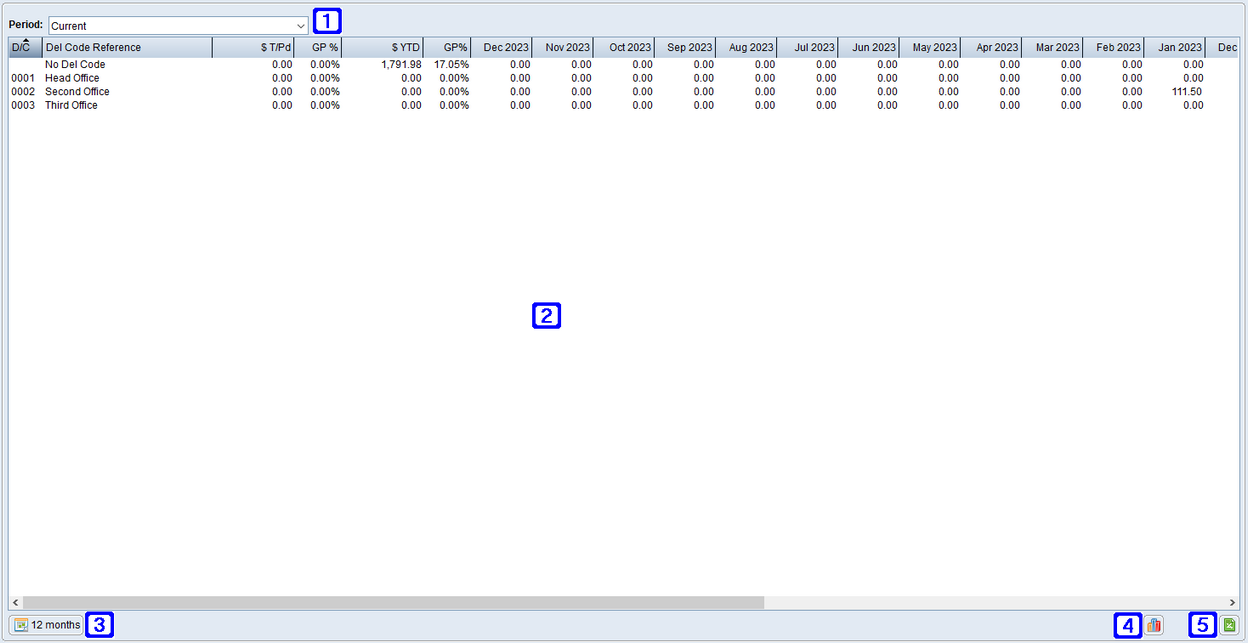Sort by the D/C column
The height and width of the screenshot is (643, 1248).
coord(23,47)
